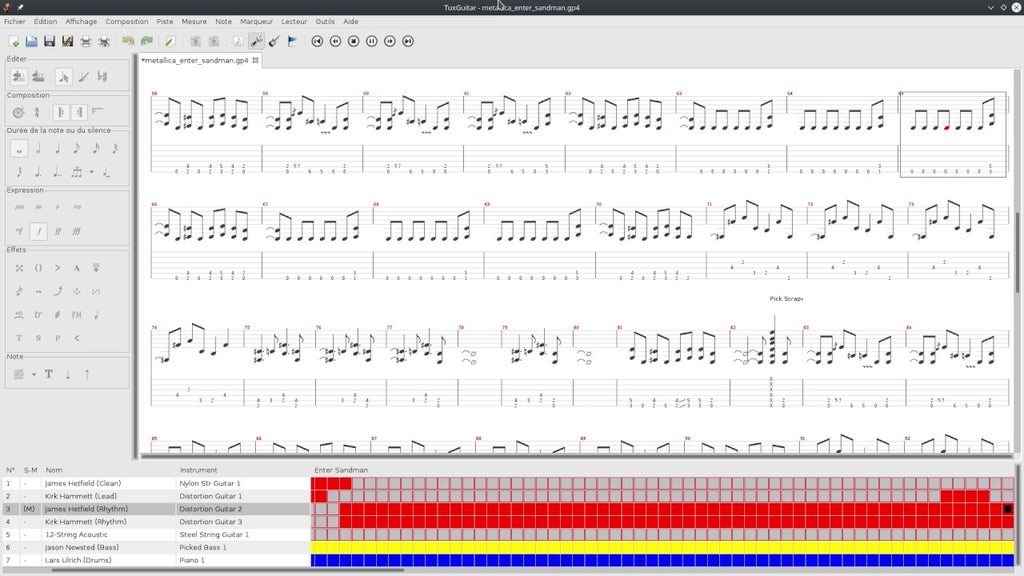
Task: Open the Outils menu
Action: (325, 22)
